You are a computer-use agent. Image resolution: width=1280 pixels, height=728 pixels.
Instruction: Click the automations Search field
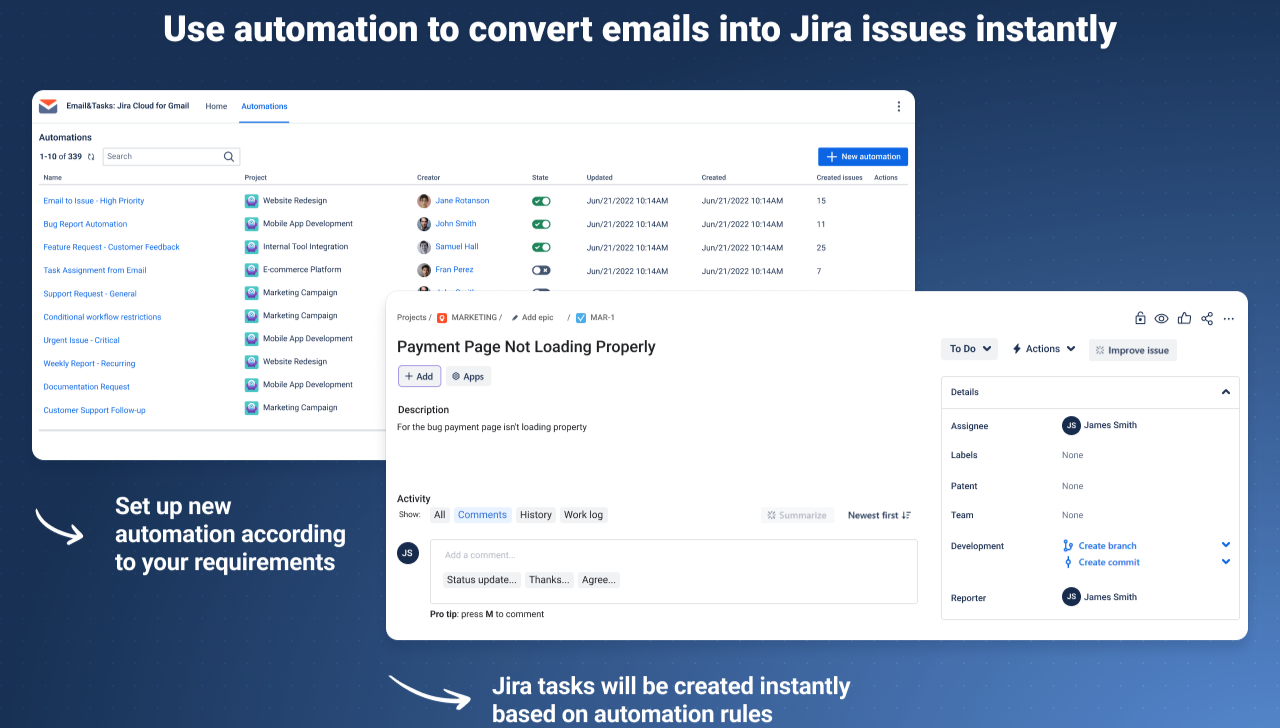coord(171,157)
